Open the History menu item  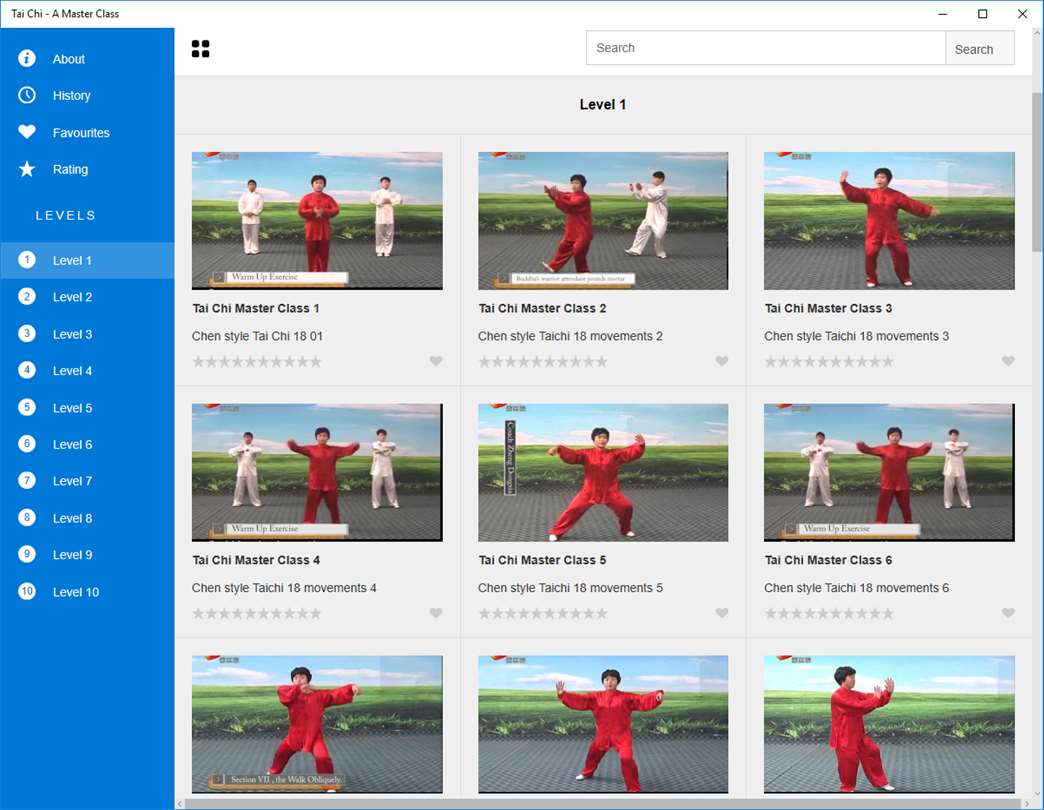coord(87,95)
